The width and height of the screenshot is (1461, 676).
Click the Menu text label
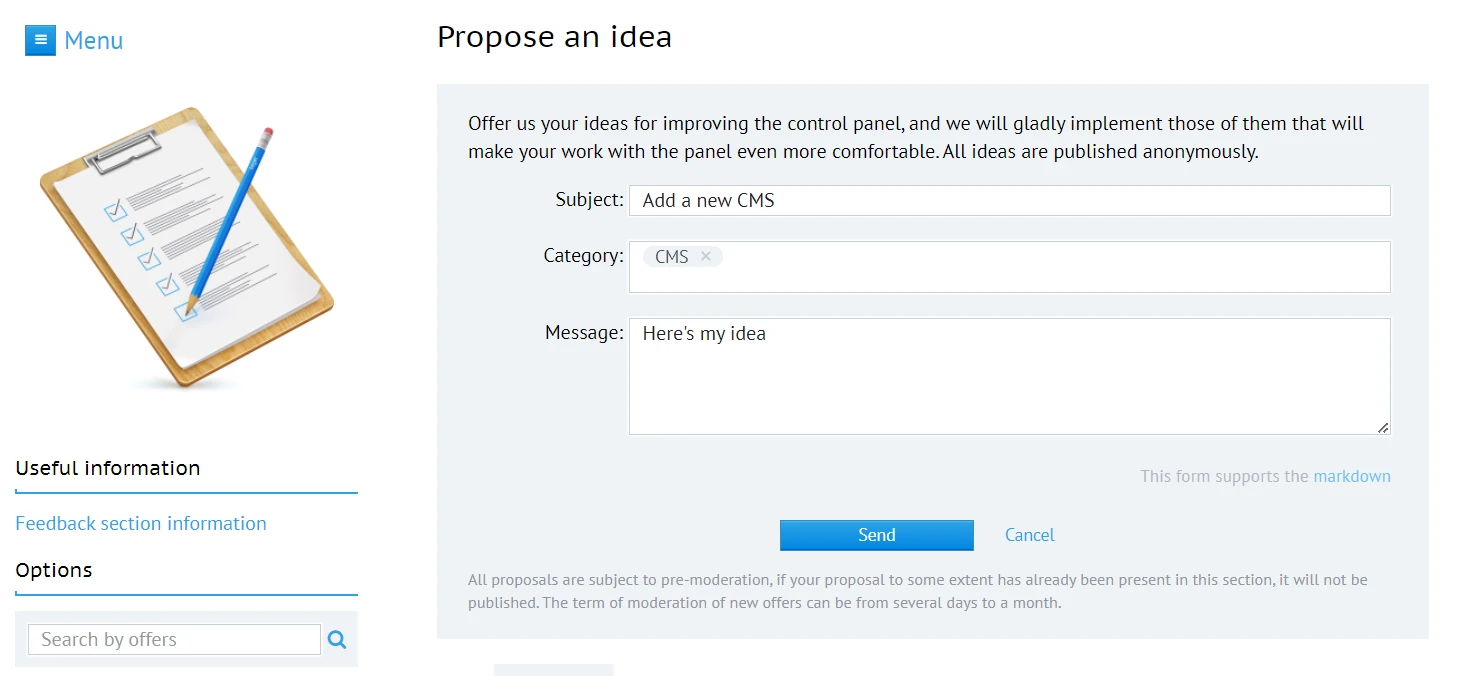click(94, 41)
